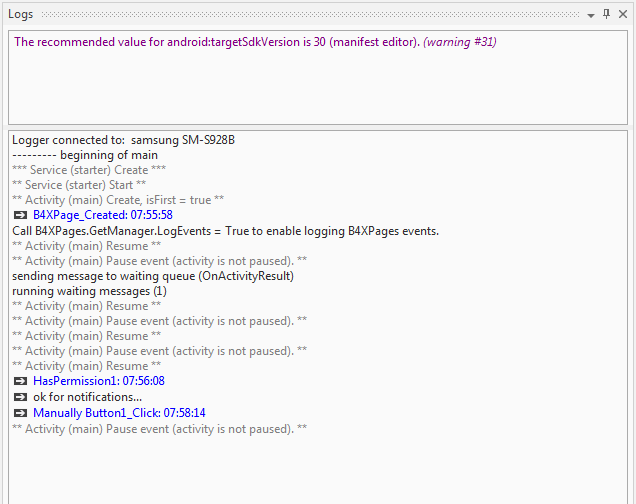Select the 'beginning of main' log line
Viewport: 636px width, 504px height.
point(85,155)
